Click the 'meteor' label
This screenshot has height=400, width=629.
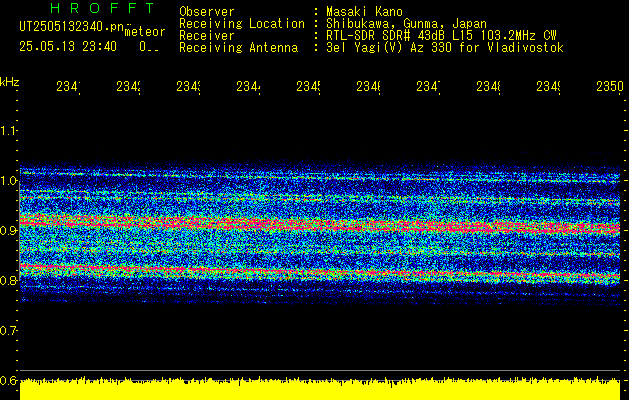click(x=145, y=31)
